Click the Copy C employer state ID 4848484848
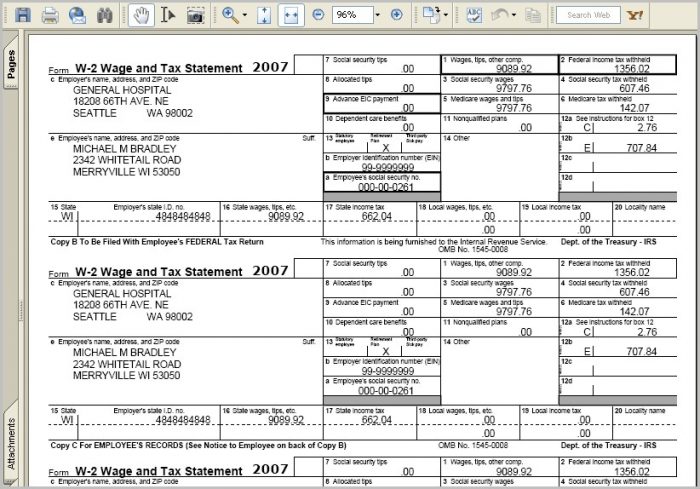This screenshot has width=700, height=489. click(183, 420)
